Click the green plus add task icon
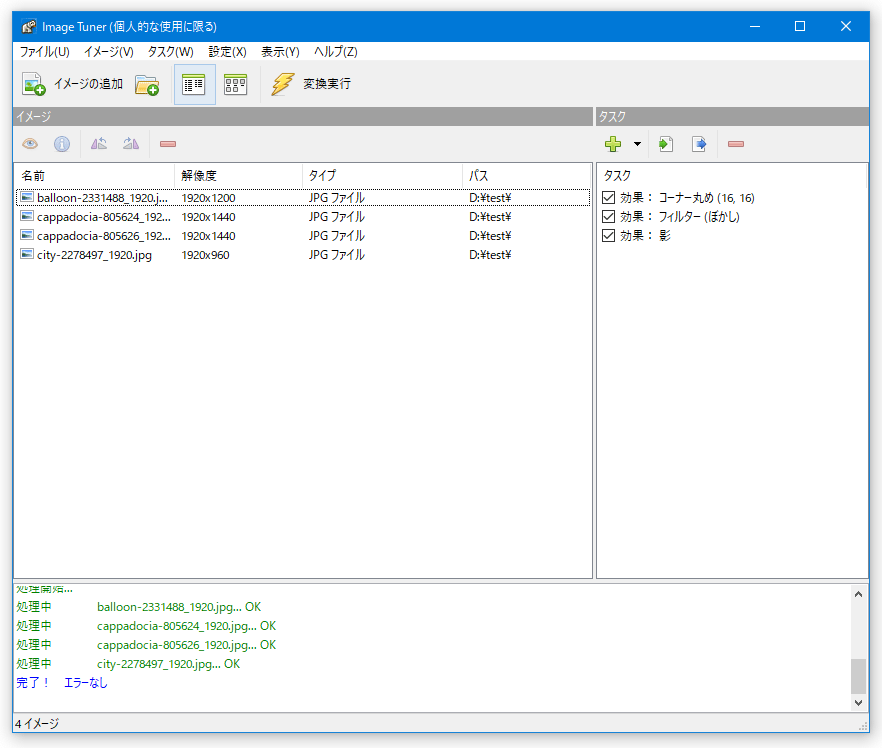The image size is (882, 748). (613, 144)
